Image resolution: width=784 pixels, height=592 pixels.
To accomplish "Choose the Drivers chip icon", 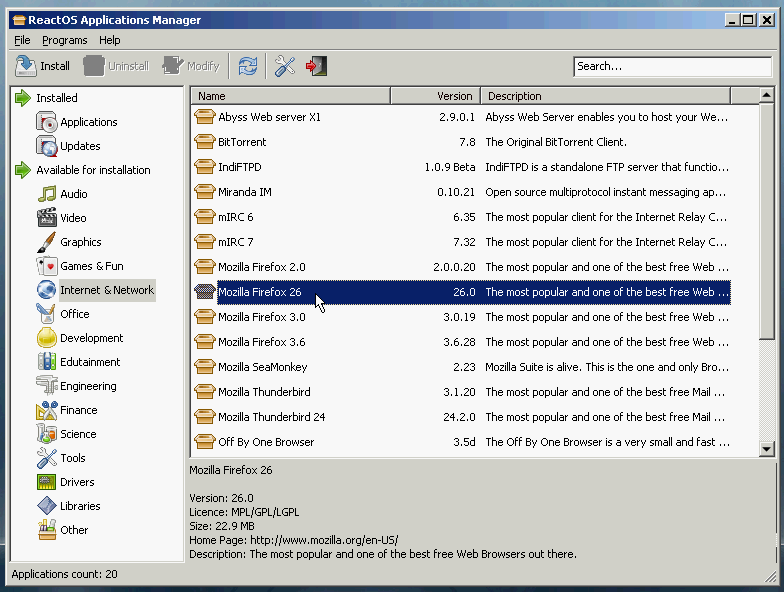I will [x=46, y=482].
